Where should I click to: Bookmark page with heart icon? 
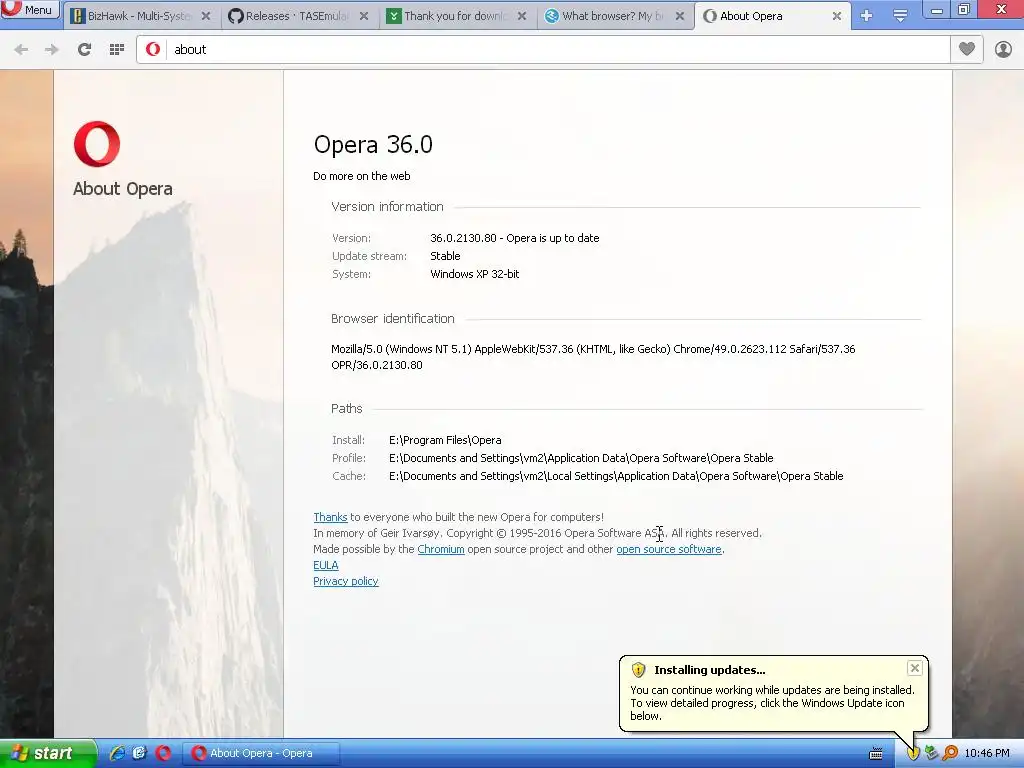point(967,49)
